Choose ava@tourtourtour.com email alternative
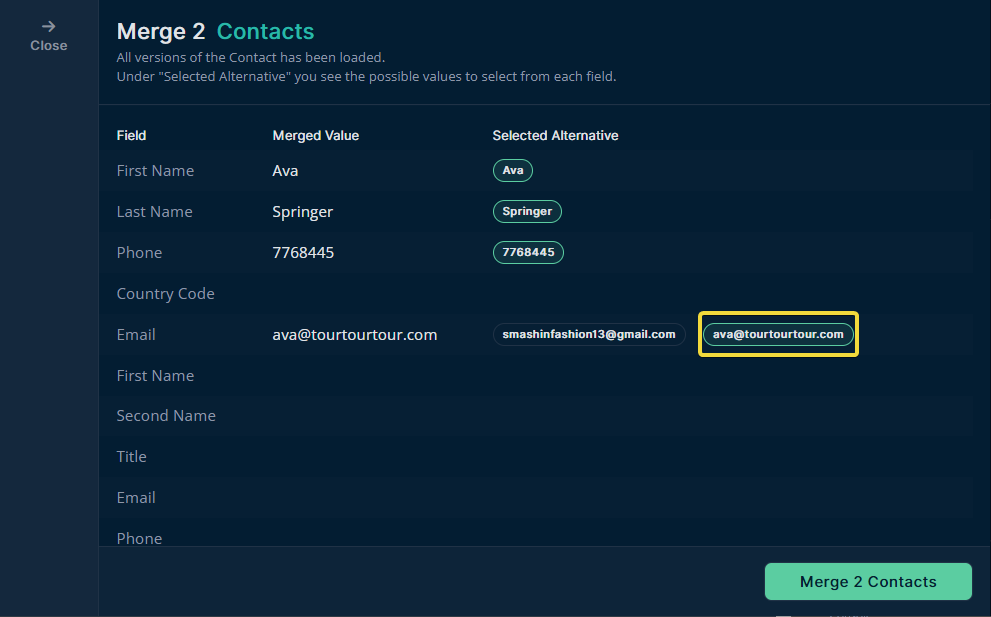This screenshot has height=617, width=991. (x=778, y=334)
